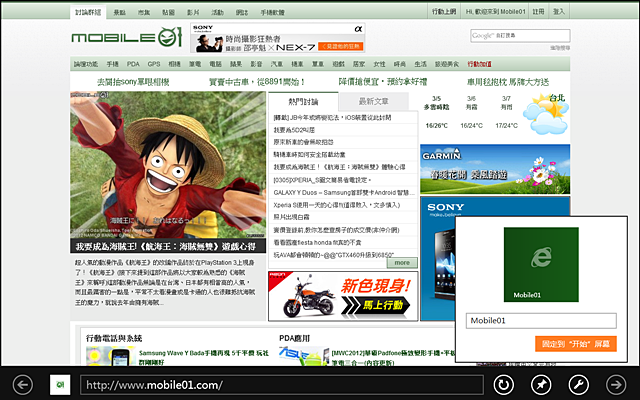Click the pin-to-Start pushpin icon

tap(541, 385)
